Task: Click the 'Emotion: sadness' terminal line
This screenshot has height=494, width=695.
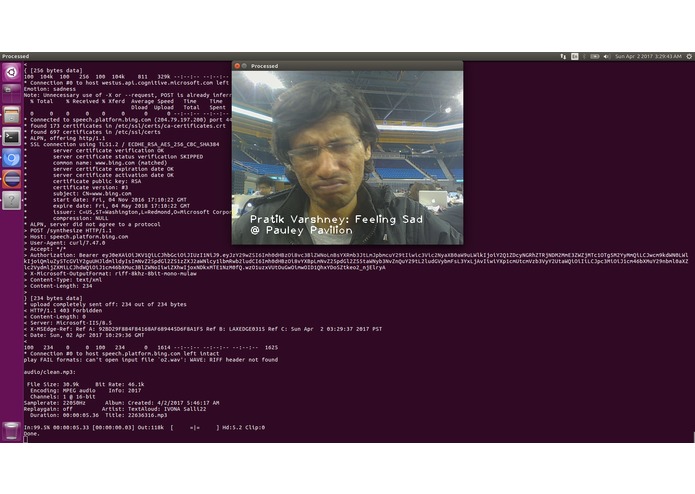Action: coord(50,89)
